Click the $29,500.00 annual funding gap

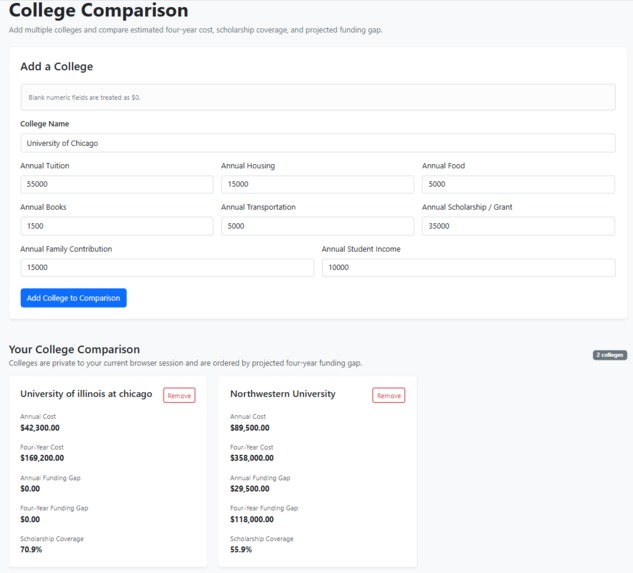250,489
